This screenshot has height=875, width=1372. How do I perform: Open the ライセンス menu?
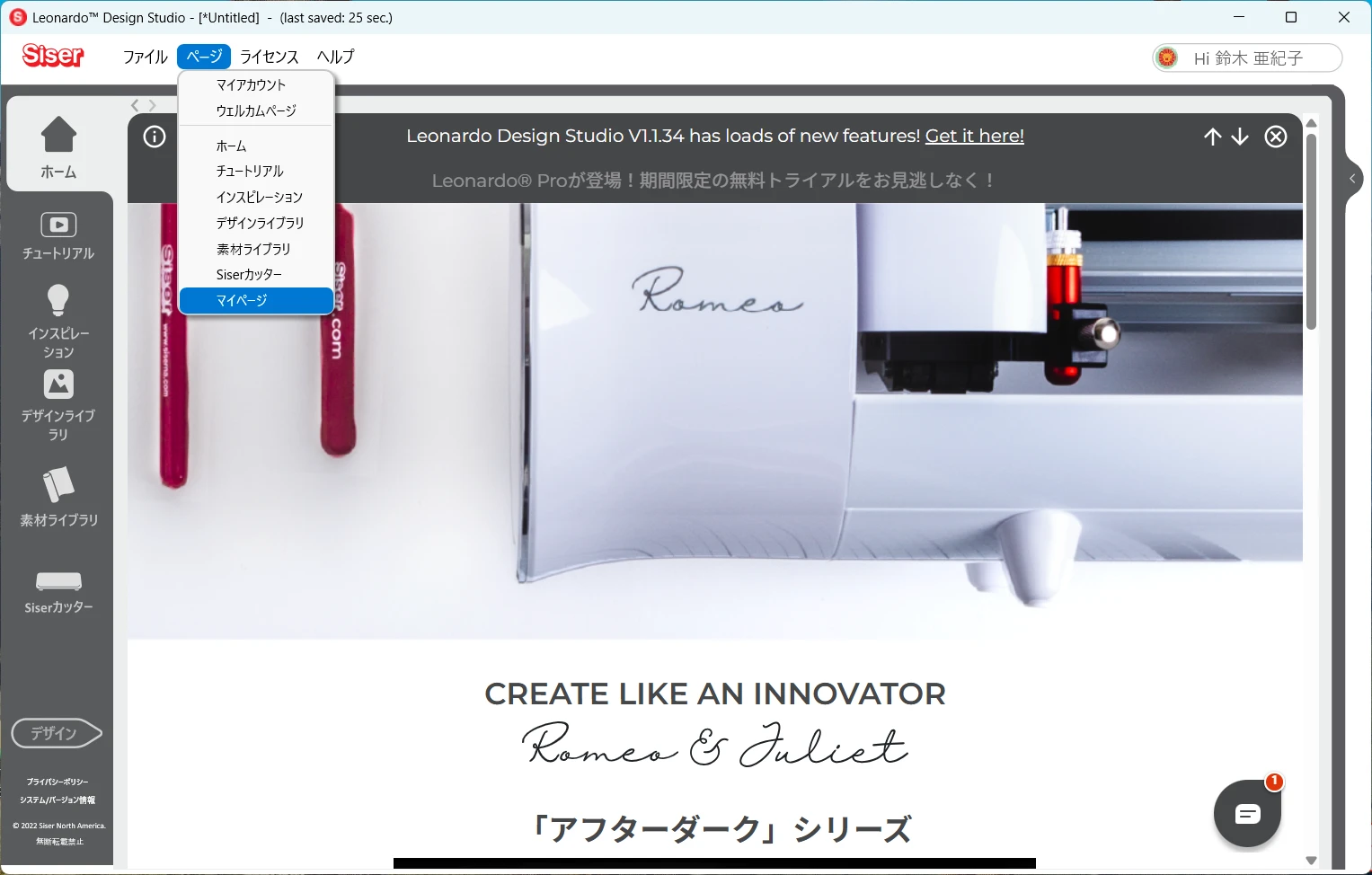click(269, 57)
